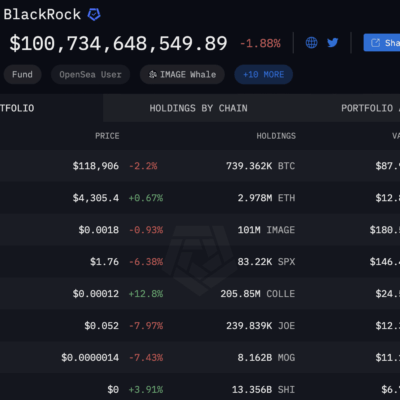
Task: Select the 8.162B MOG holdings cell
Action: tap(266, 358)
